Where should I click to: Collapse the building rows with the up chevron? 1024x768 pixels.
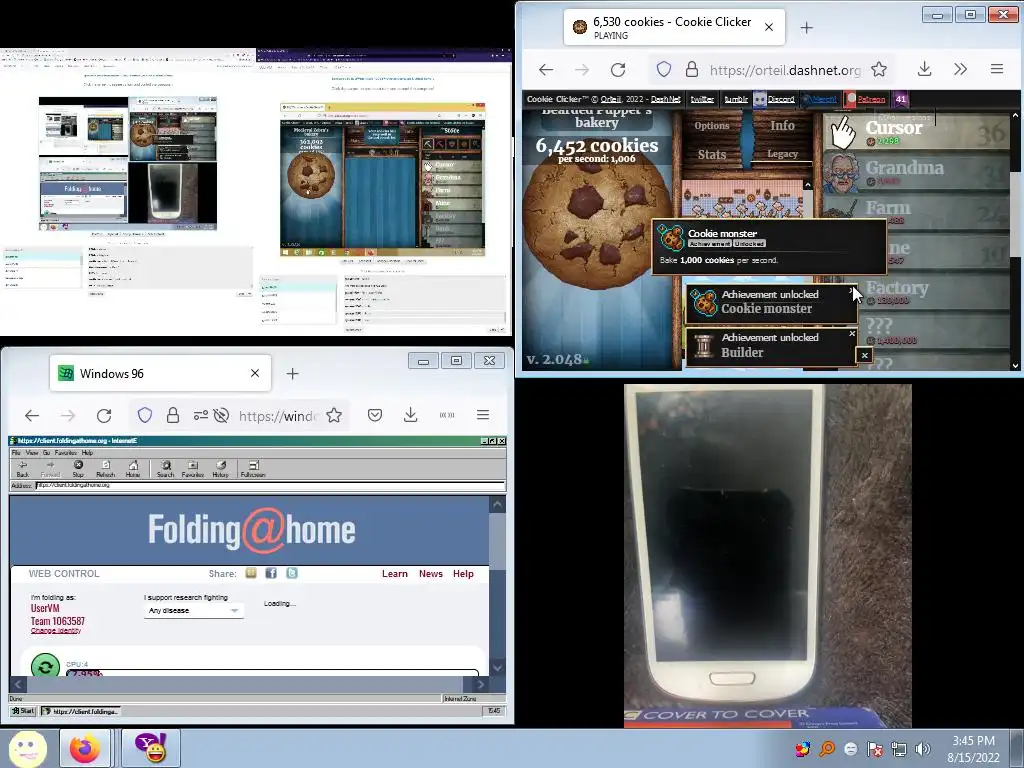pyautogui.click(x=808, y=185)
